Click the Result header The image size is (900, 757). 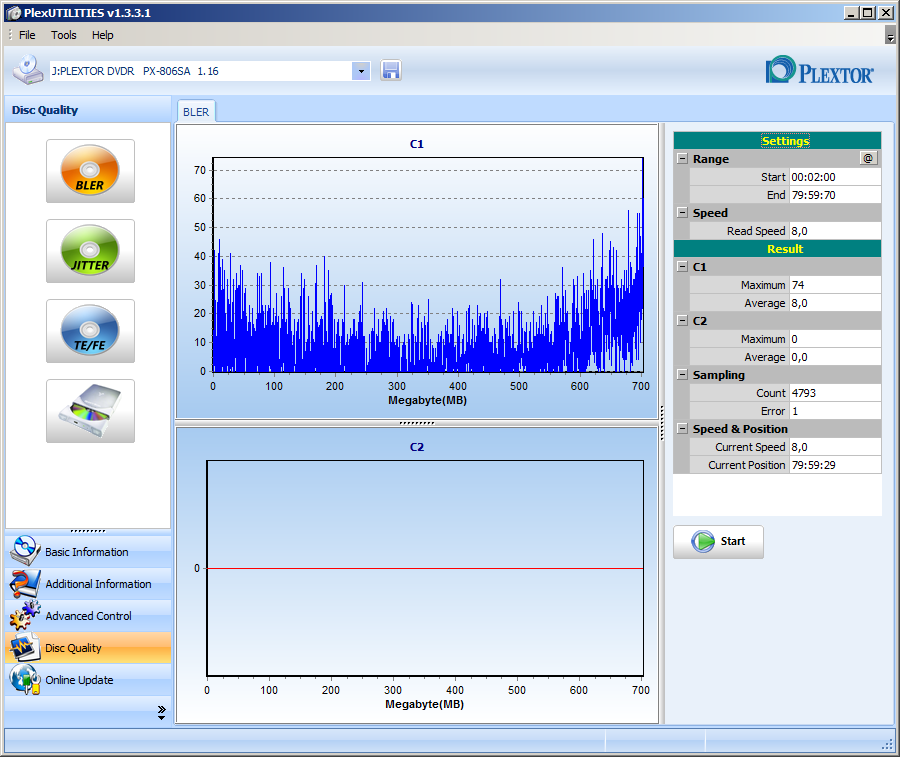(777, 249)
